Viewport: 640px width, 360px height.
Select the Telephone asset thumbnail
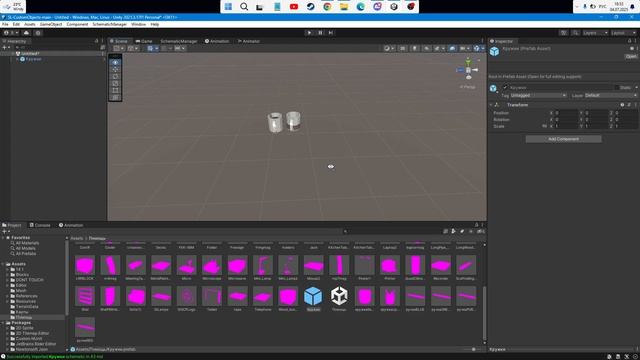[262, 296]
